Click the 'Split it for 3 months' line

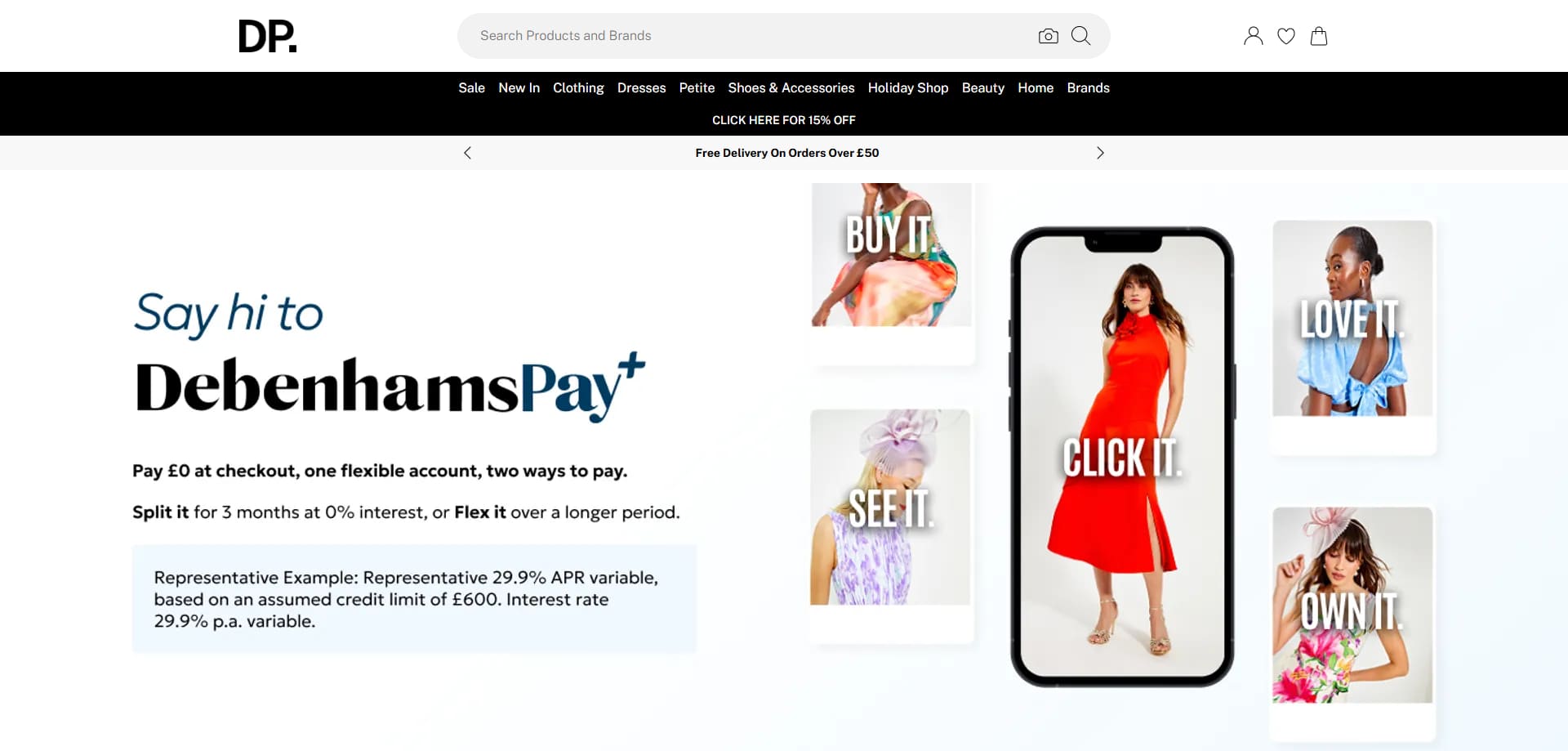tap(406, 512)
